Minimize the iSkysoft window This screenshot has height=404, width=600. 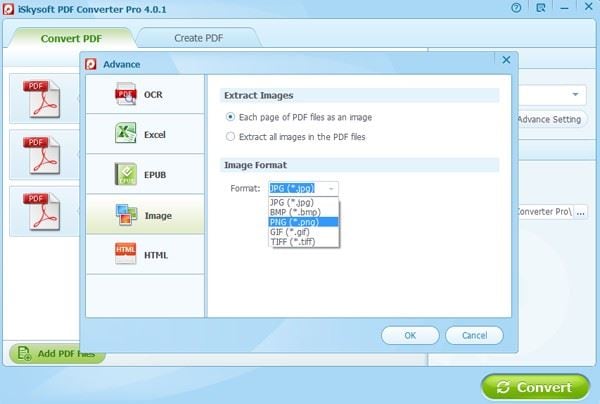(564, 8)
